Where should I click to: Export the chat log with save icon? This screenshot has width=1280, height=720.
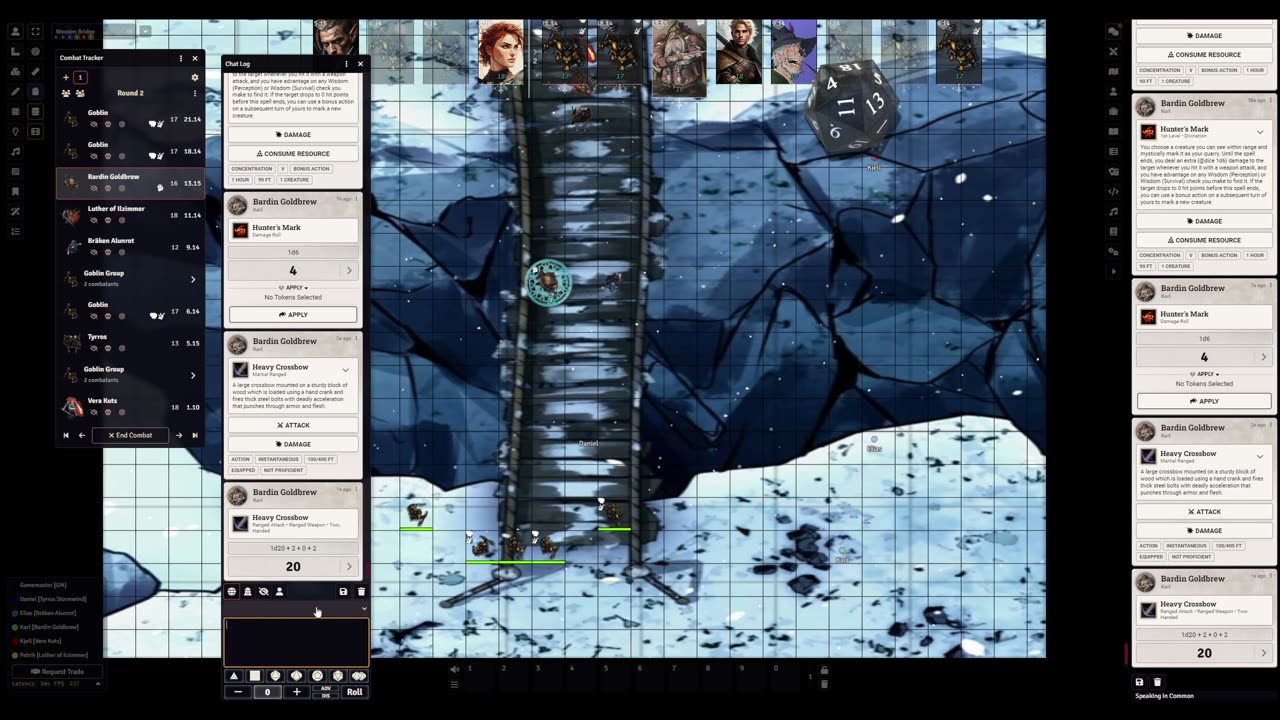343,592
